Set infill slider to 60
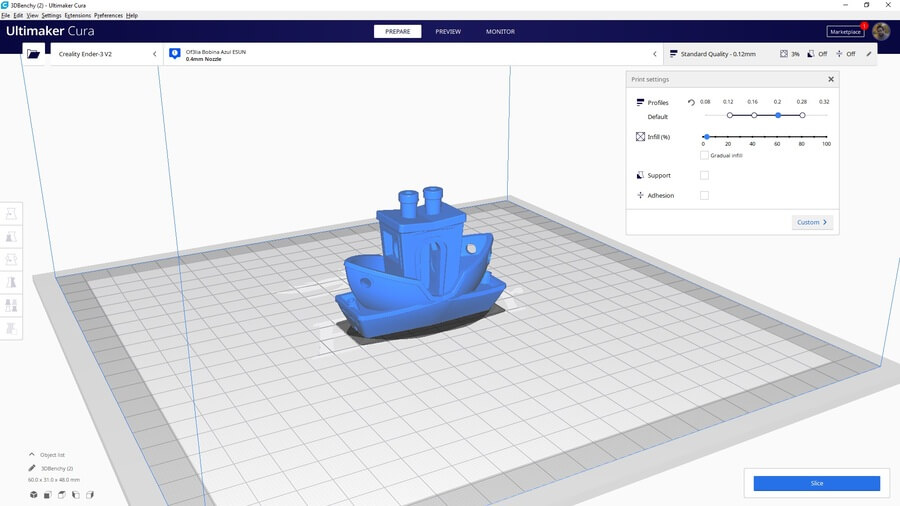 tap(777, 137)
